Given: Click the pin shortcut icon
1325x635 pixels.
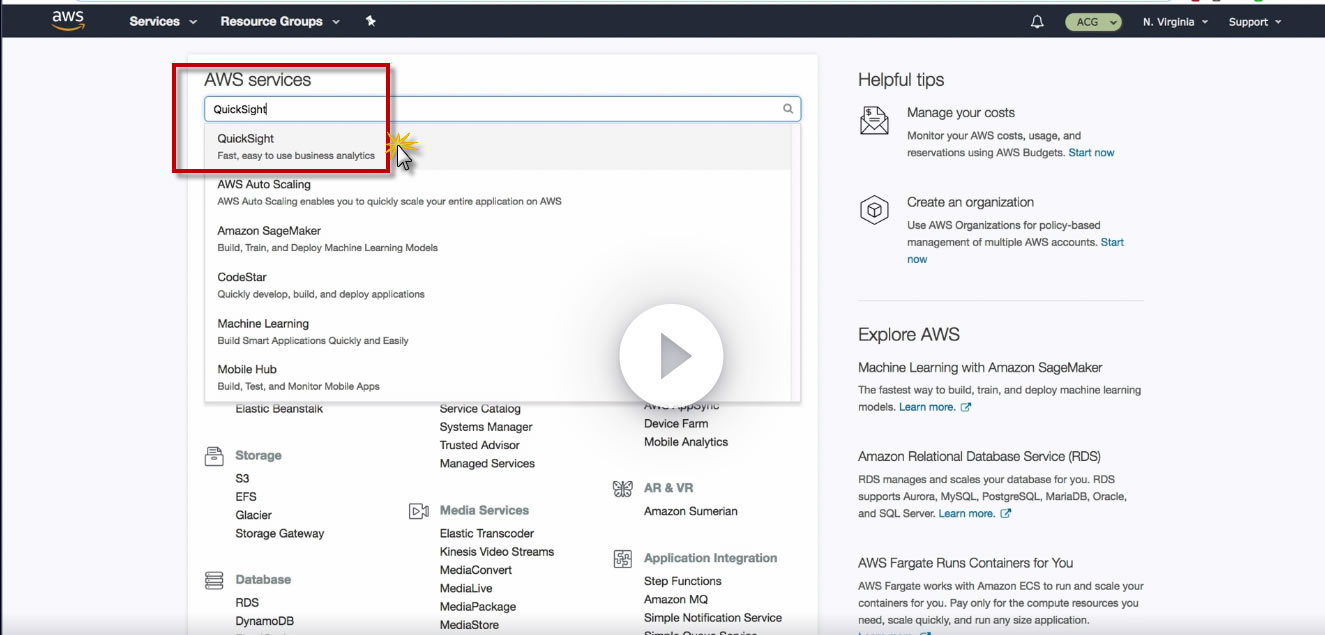Looking at the screenshot, I should tap(370, 21).
